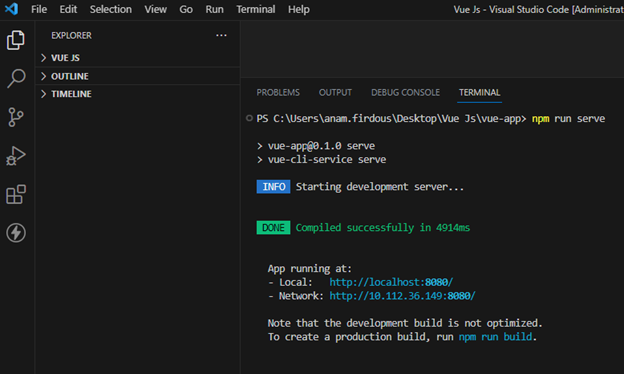
Task: Click the window title 'Vue Js - Visual Studio Code'
Action: pos(511,10)
